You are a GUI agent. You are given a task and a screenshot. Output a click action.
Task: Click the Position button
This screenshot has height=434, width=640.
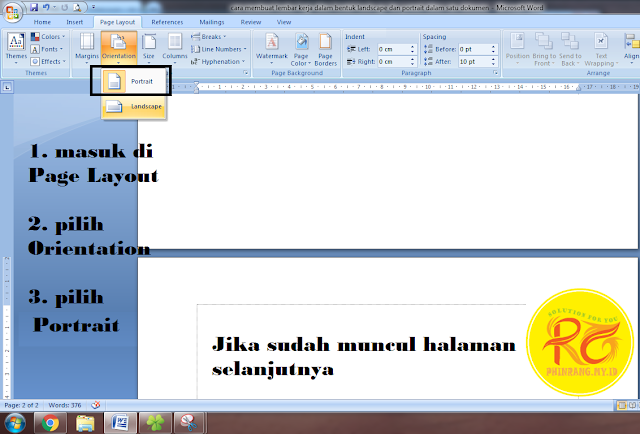518,49
